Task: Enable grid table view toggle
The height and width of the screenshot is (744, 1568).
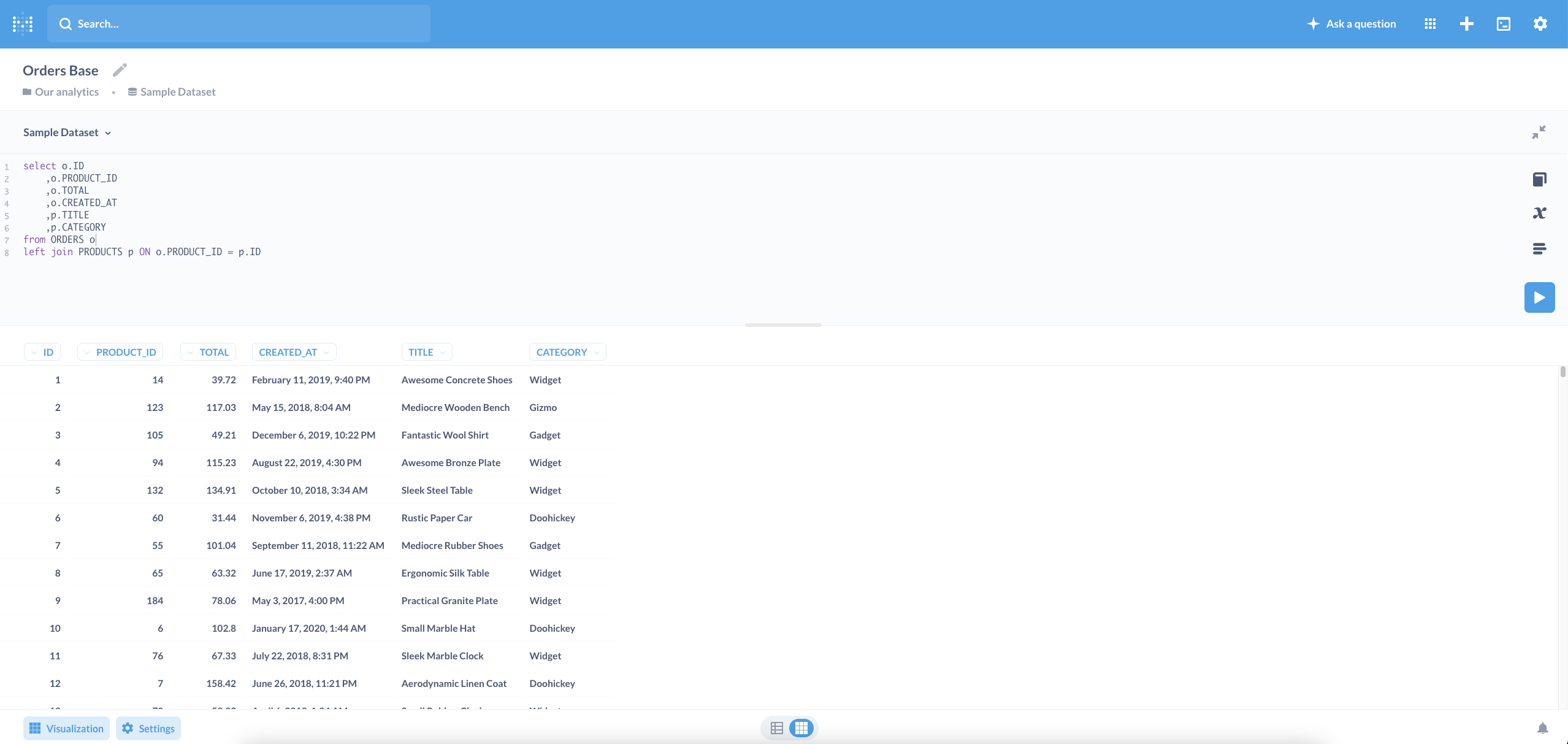Action: (x=801, y=728)
